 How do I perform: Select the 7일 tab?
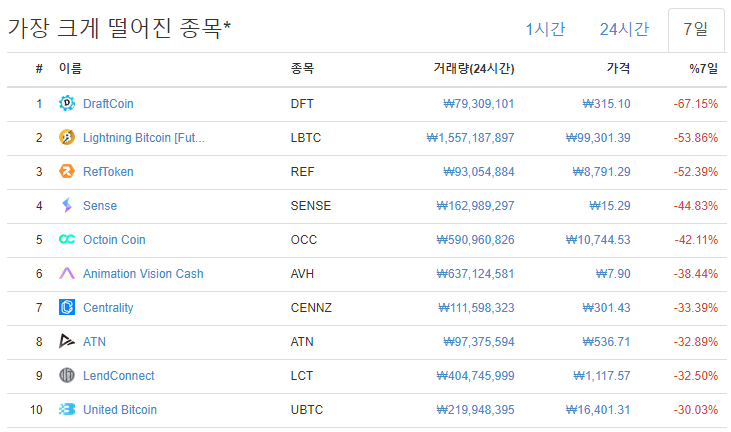(696, 29)
